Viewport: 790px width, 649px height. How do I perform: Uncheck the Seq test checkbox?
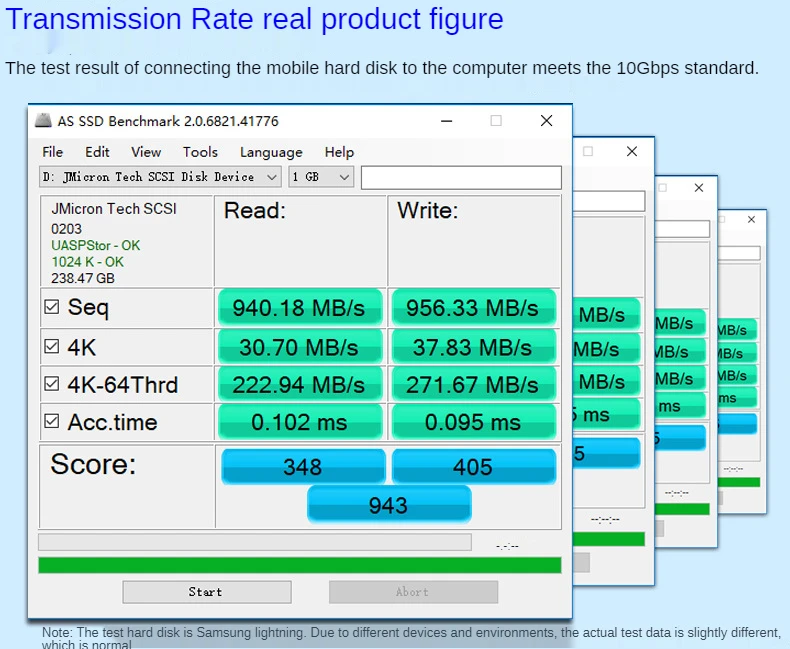tap(52, 308)
